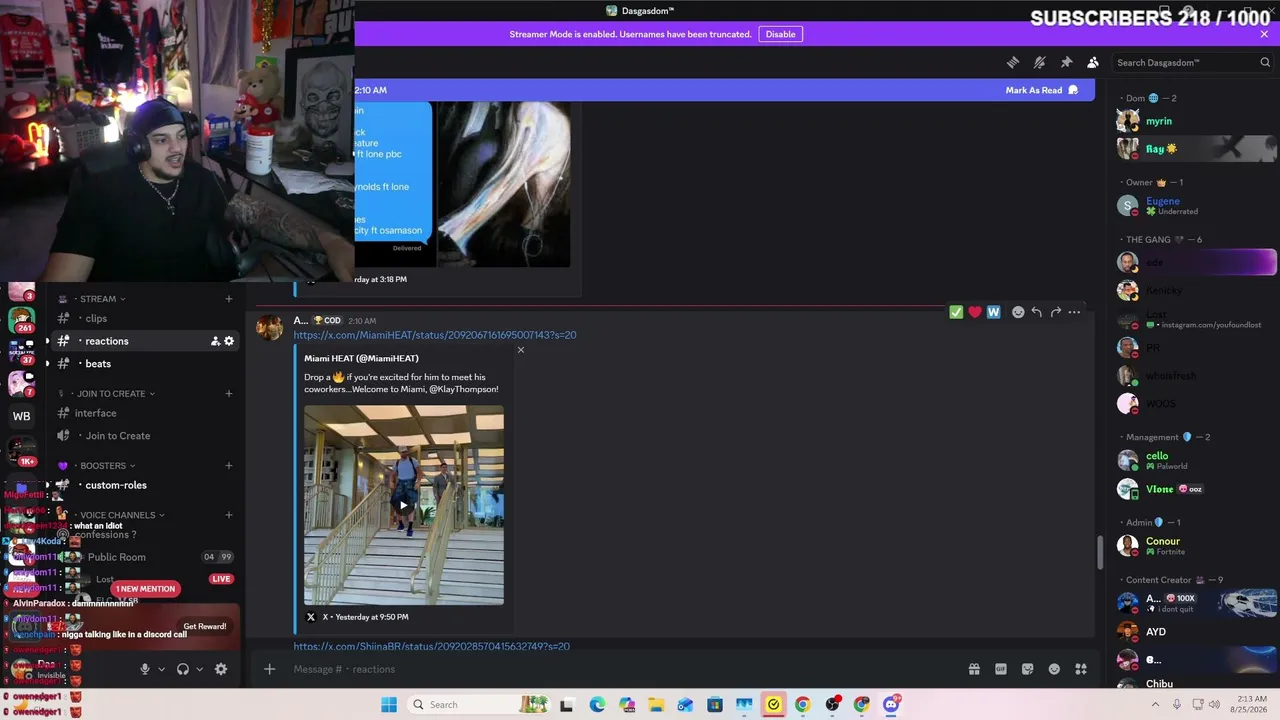Open the MiamiHEAT x.com status link

point(435,335)
